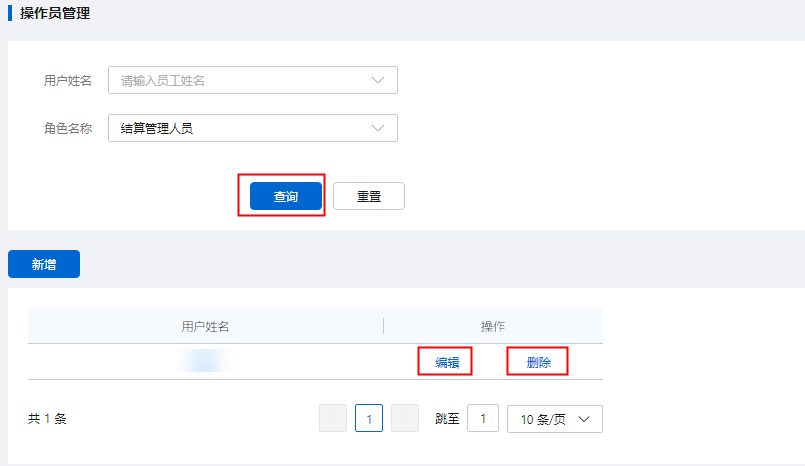
Task: Click the blurred user name cell
Action: 205,361
